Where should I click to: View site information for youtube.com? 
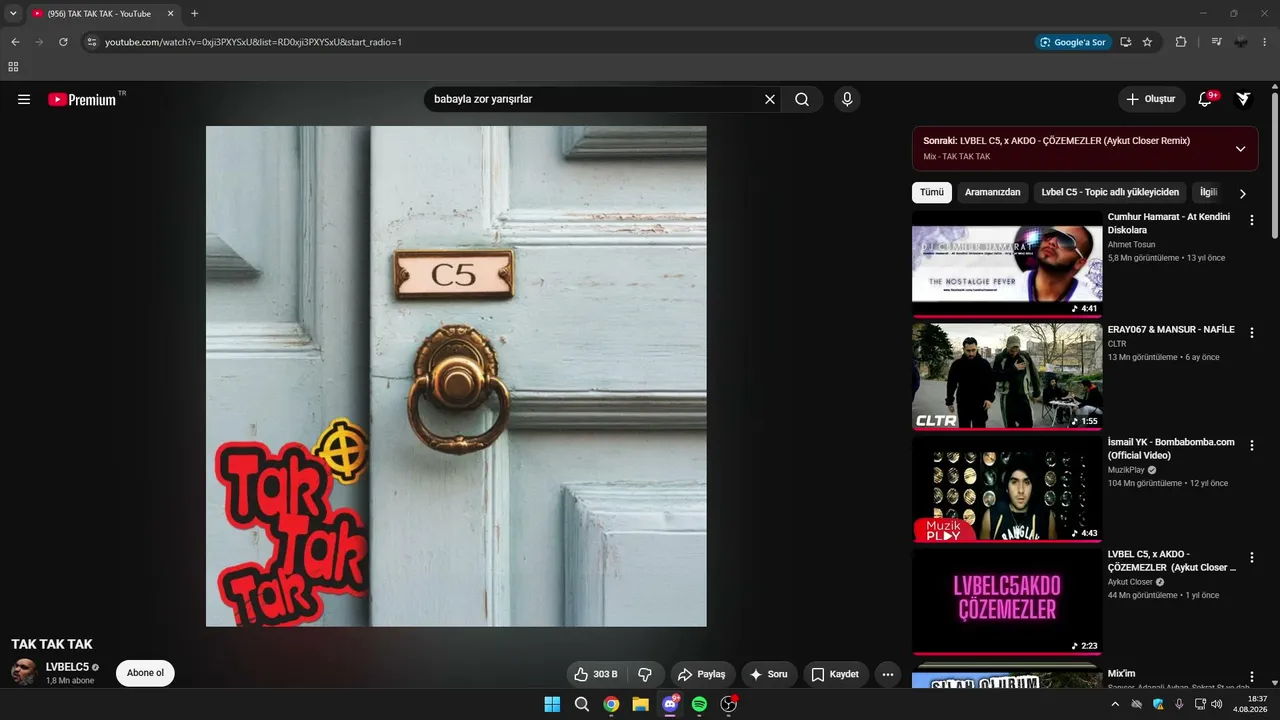(x=91, y=42)
